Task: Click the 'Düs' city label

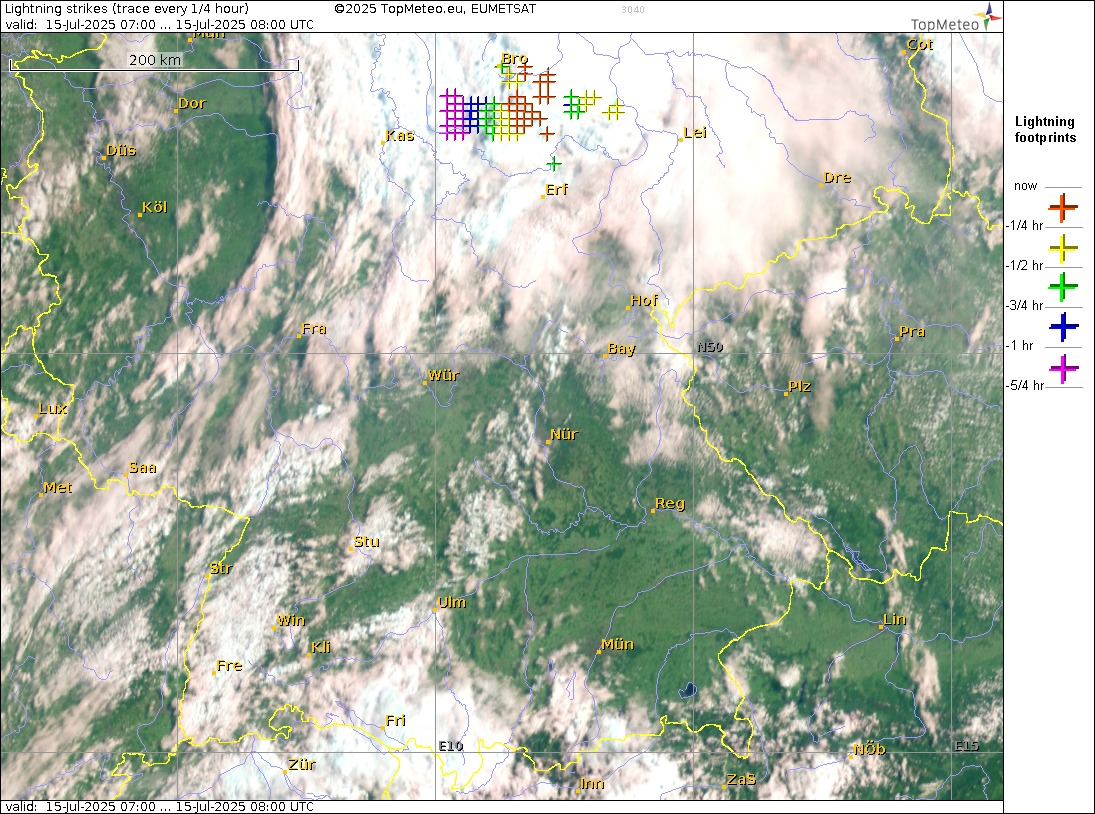Action: [121, 150]
